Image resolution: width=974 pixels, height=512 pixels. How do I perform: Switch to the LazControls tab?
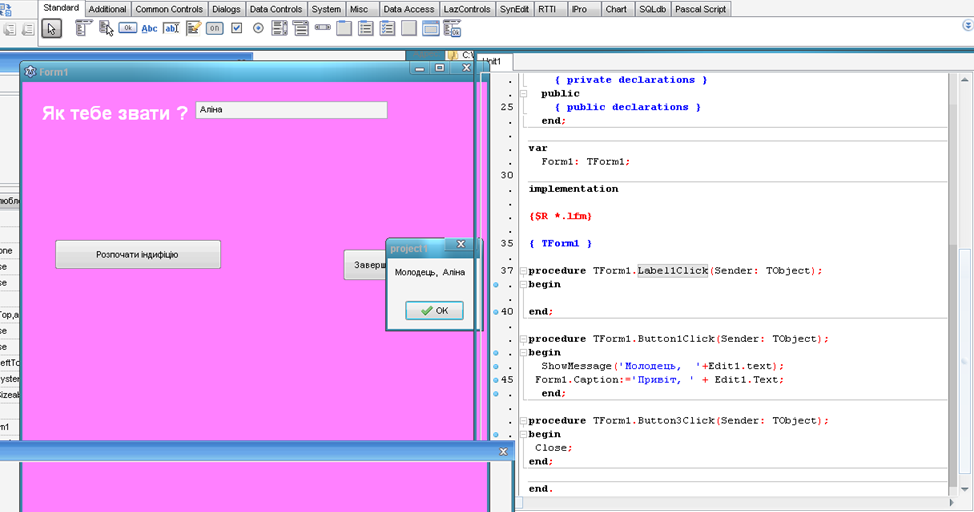467,9
